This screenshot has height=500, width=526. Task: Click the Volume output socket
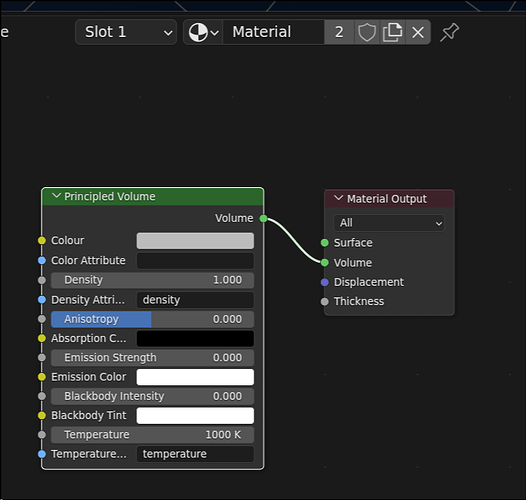[263, 219]
